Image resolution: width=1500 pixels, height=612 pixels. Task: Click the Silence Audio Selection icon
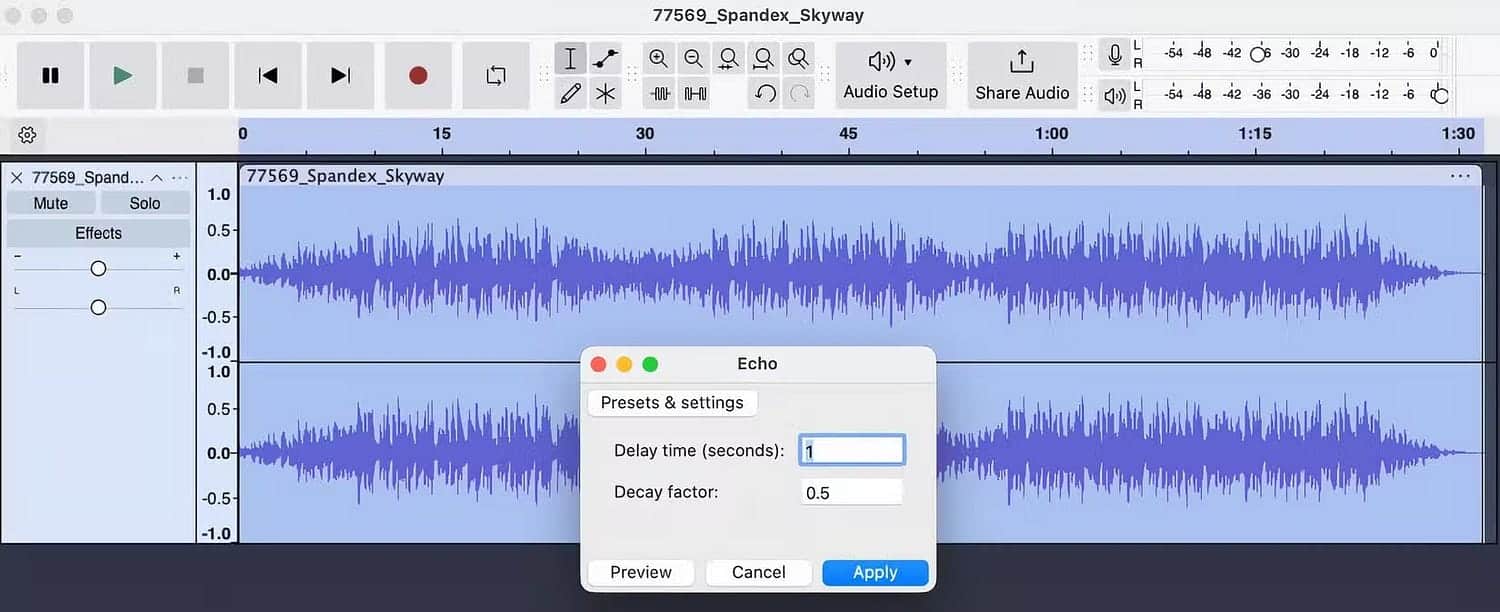coord(694,93)
